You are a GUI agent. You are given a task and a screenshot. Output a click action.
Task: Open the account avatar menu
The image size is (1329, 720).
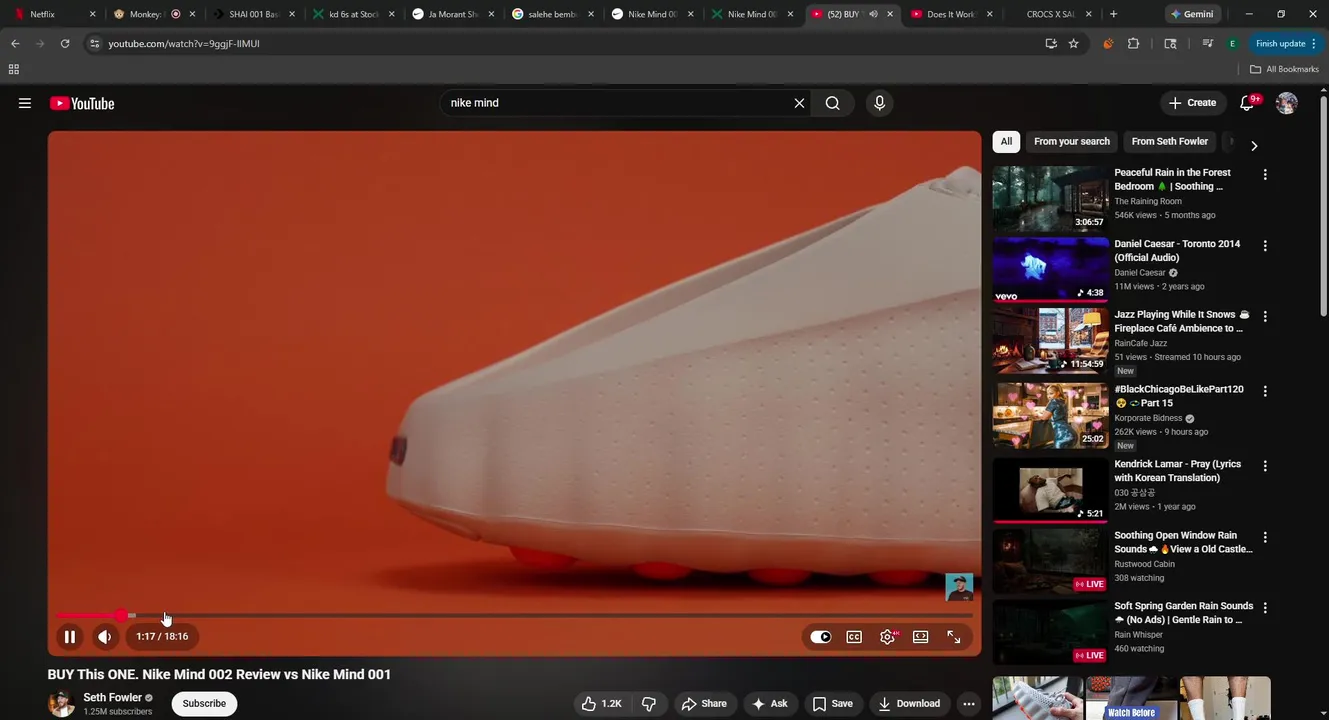1287,103
